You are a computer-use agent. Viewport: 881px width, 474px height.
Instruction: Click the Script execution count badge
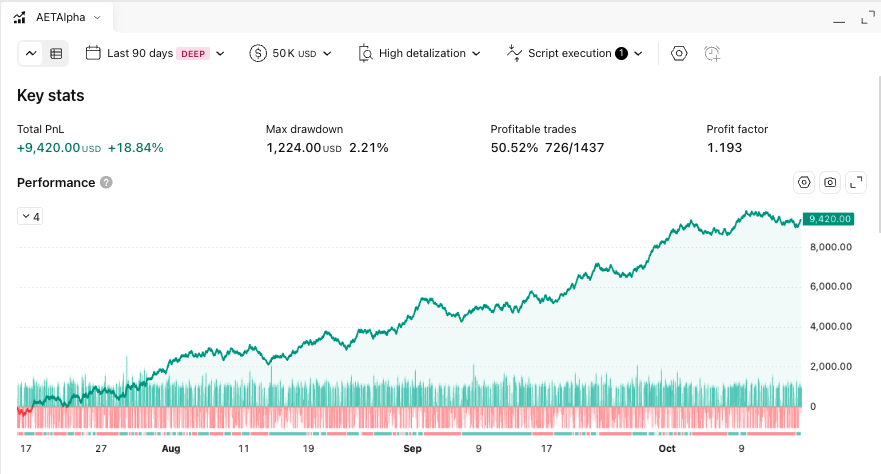tap(621, 53)
